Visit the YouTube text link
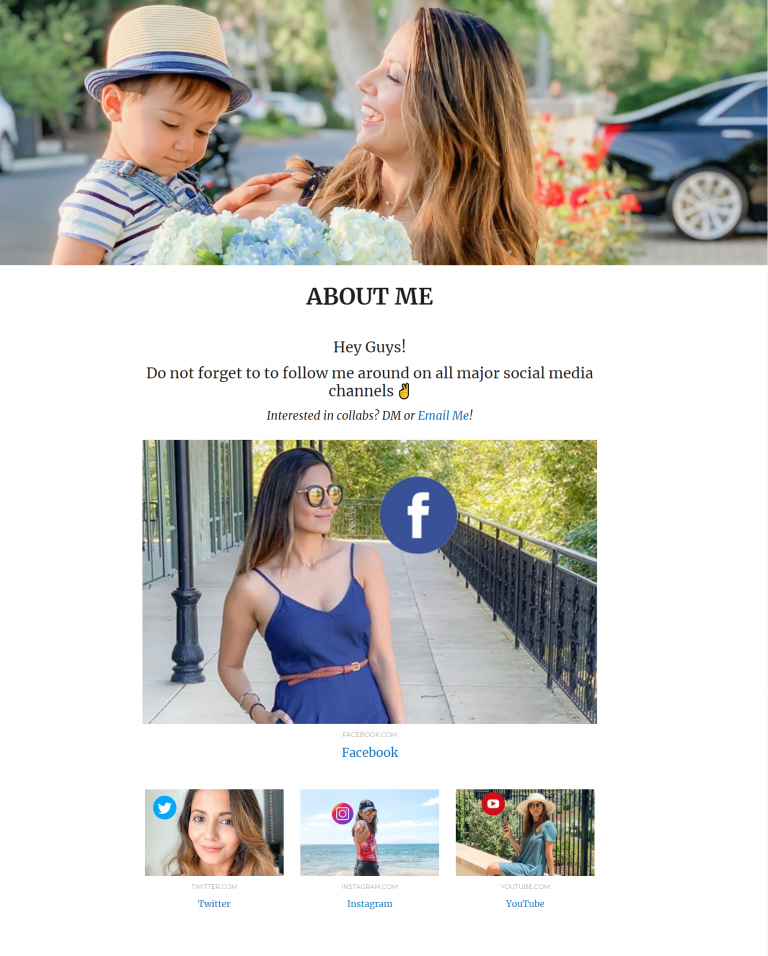Image resolution: width=768 pixels, height=956 pixels. [525, 904]
